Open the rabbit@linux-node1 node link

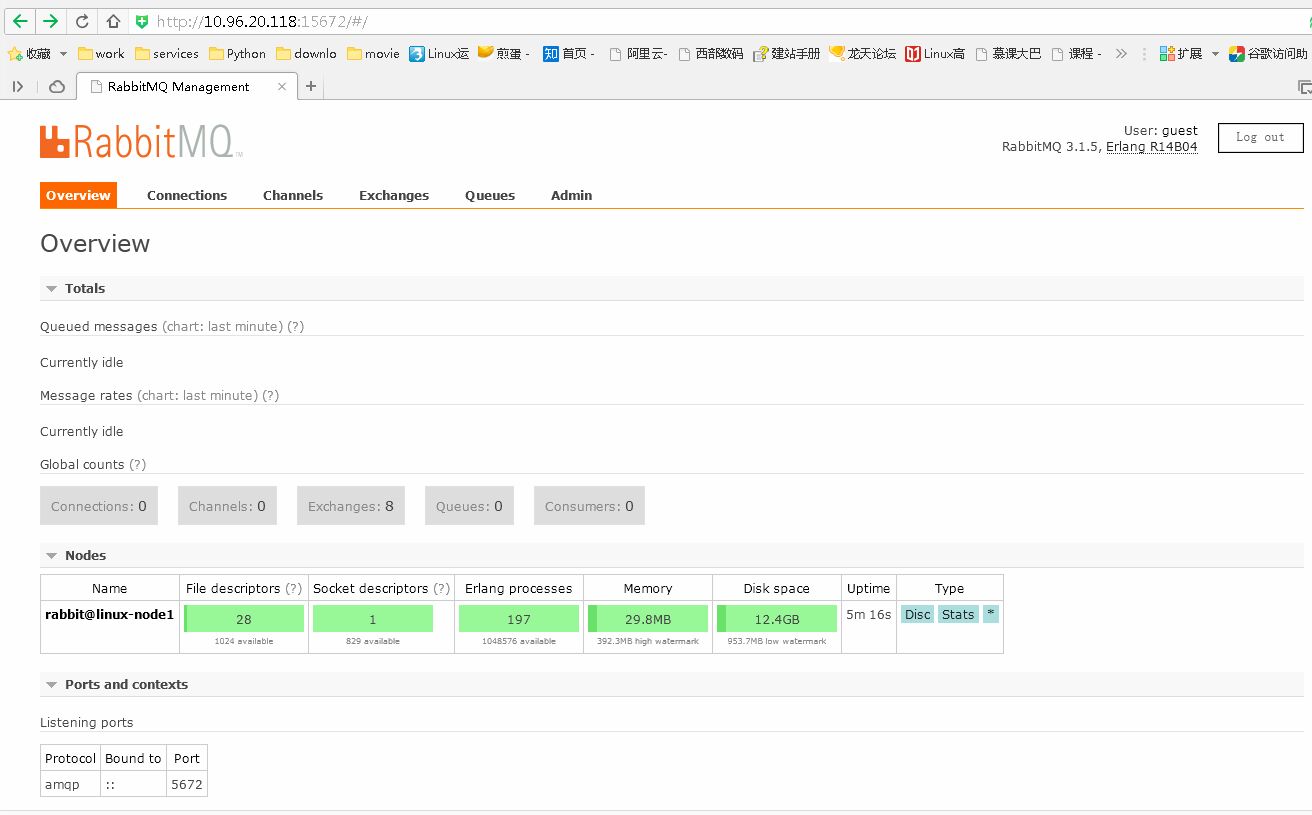[110, 615]
